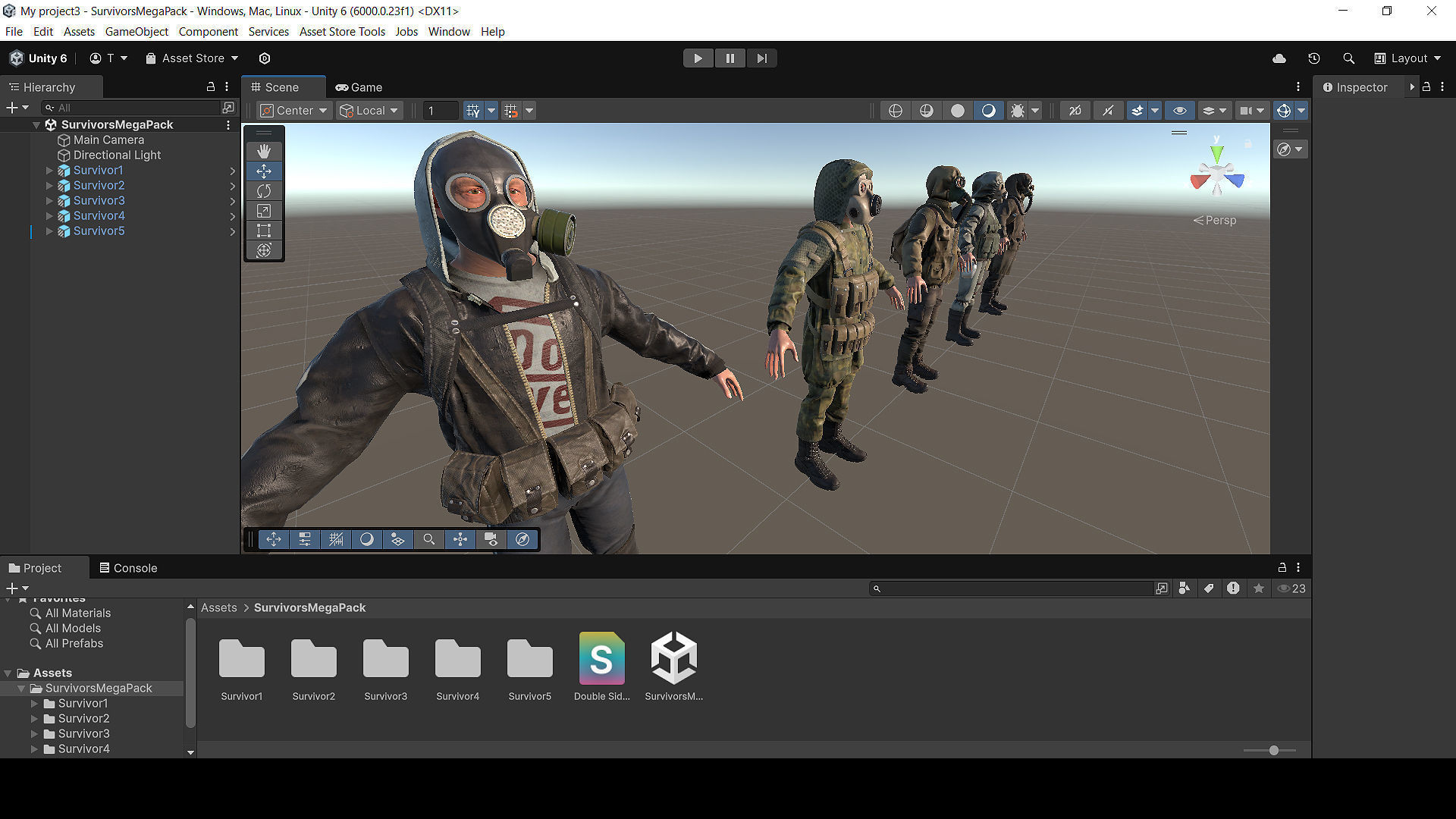This screenshot has height=819, width=1456.
Task: Click the Assets breadcrumb link
Action: coord(218,608)
